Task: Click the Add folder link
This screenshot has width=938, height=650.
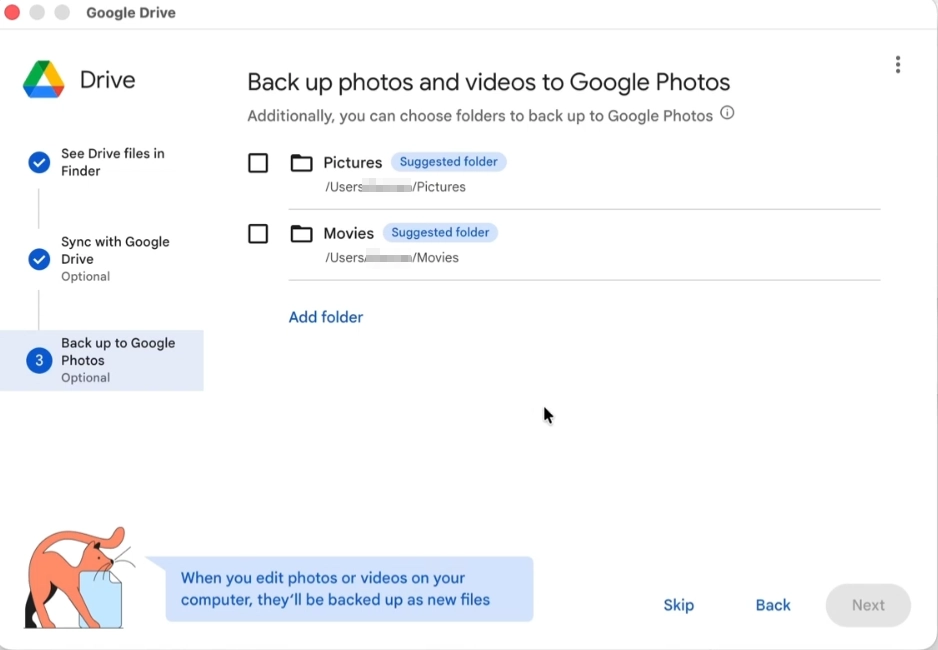Action: 326,317
